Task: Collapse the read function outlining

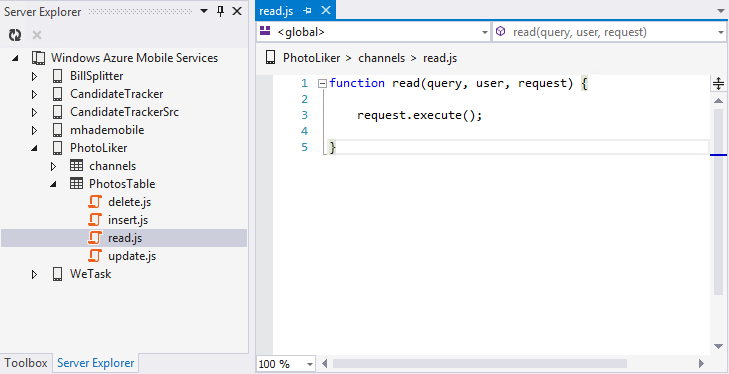Action: 322,84
